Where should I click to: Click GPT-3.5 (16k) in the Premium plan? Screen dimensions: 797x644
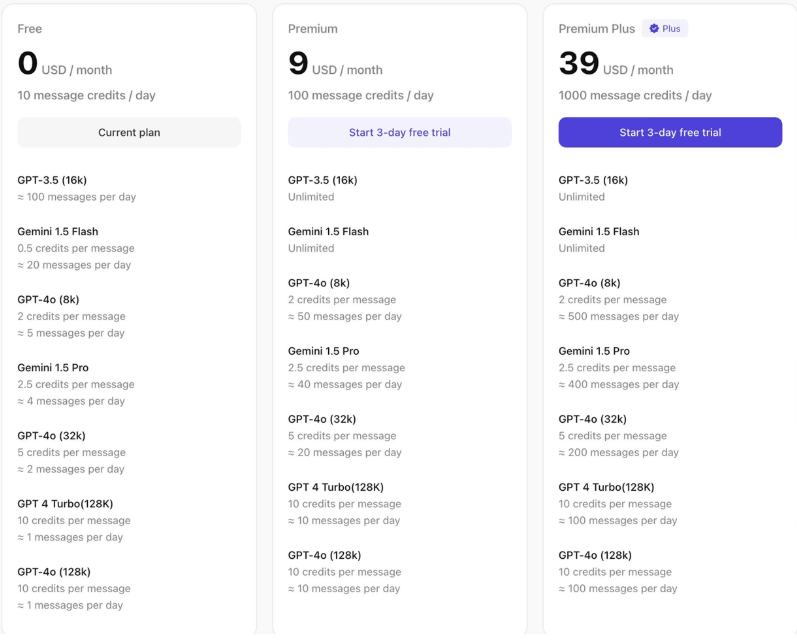[323, 180]
